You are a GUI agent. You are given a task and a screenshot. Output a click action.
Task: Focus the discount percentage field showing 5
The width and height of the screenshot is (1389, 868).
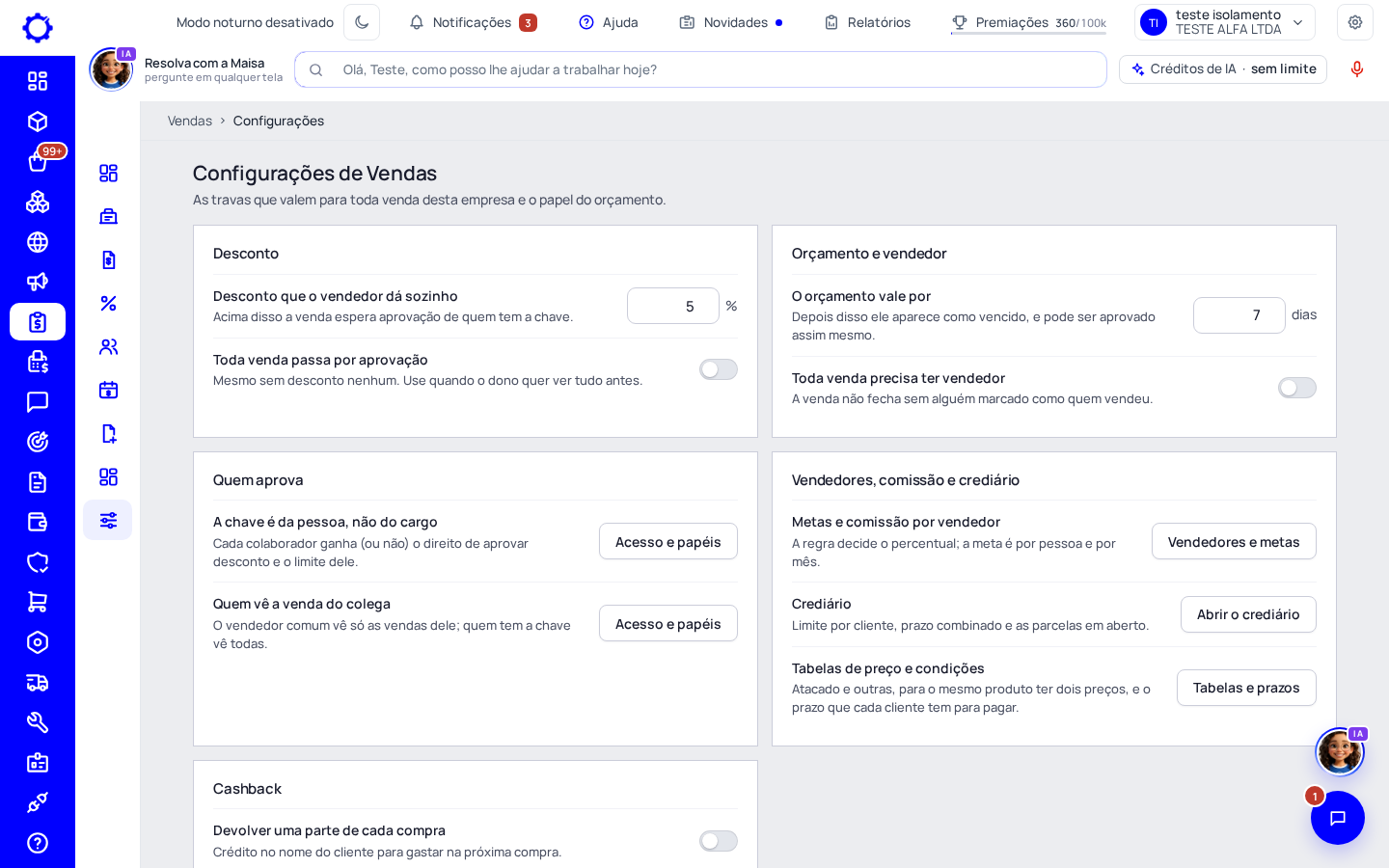coord(673,306)
